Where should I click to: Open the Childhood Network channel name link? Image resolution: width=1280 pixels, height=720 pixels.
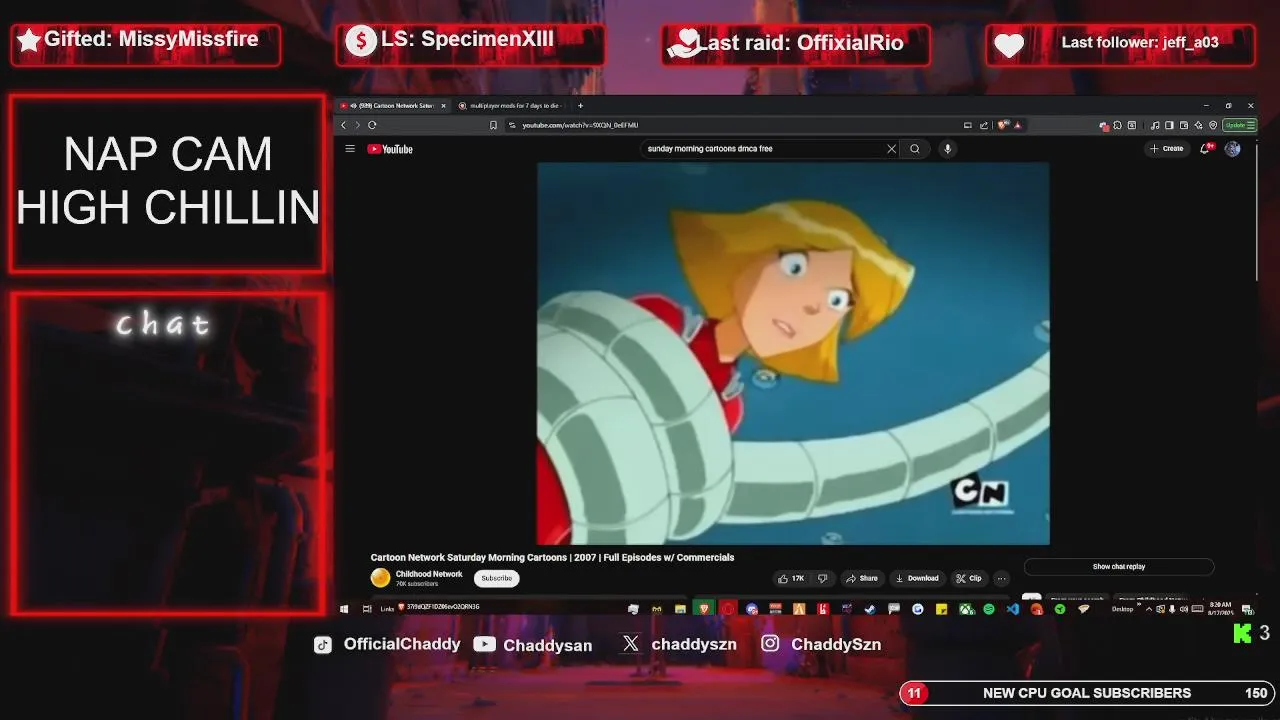click(x=429, y=574)
